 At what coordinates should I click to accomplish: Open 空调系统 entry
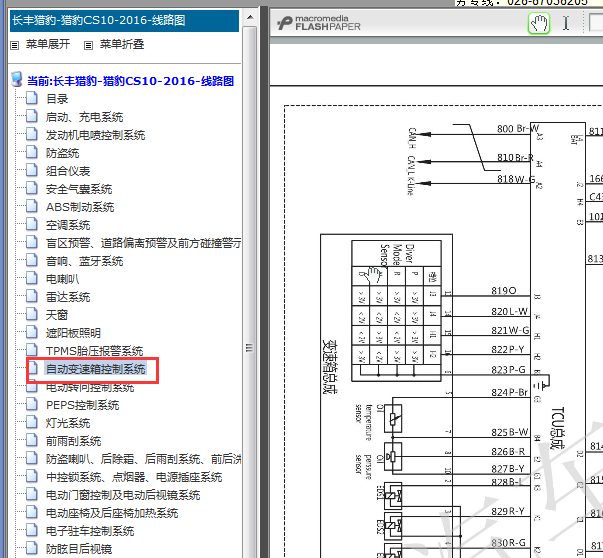68,225
